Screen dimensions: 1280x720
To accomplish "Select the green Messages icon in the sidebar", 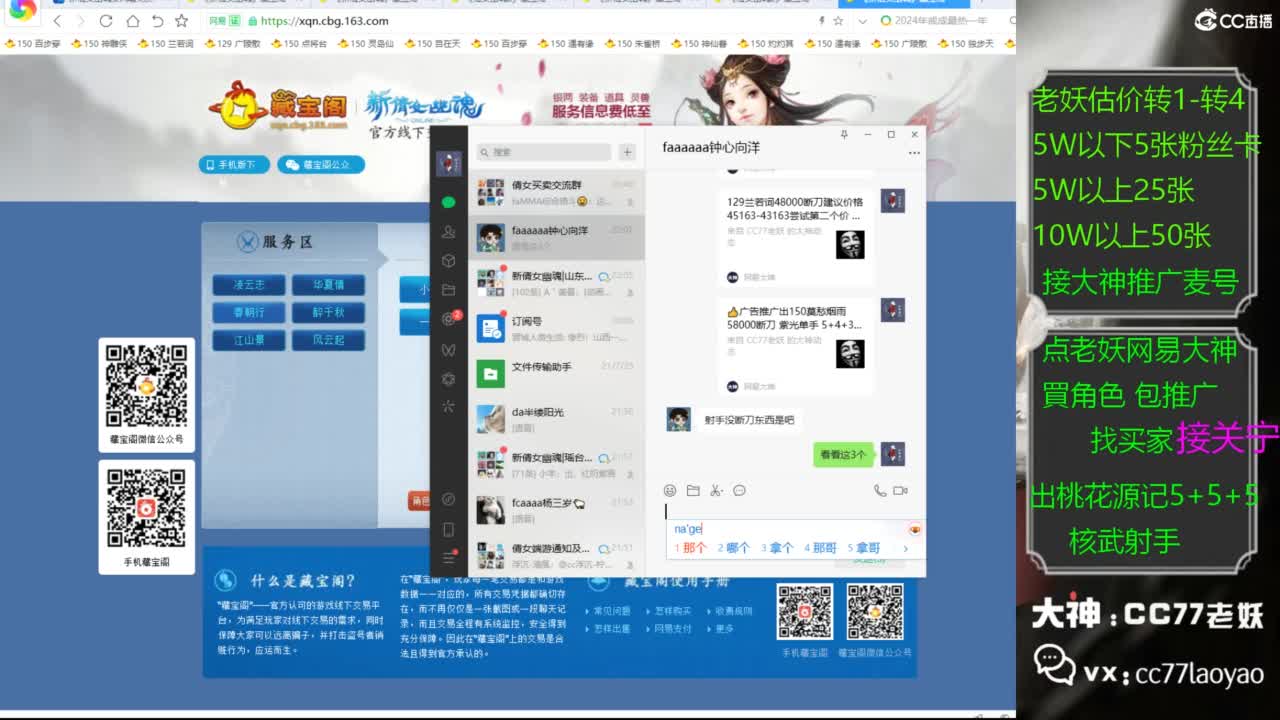I will point(447,200).
